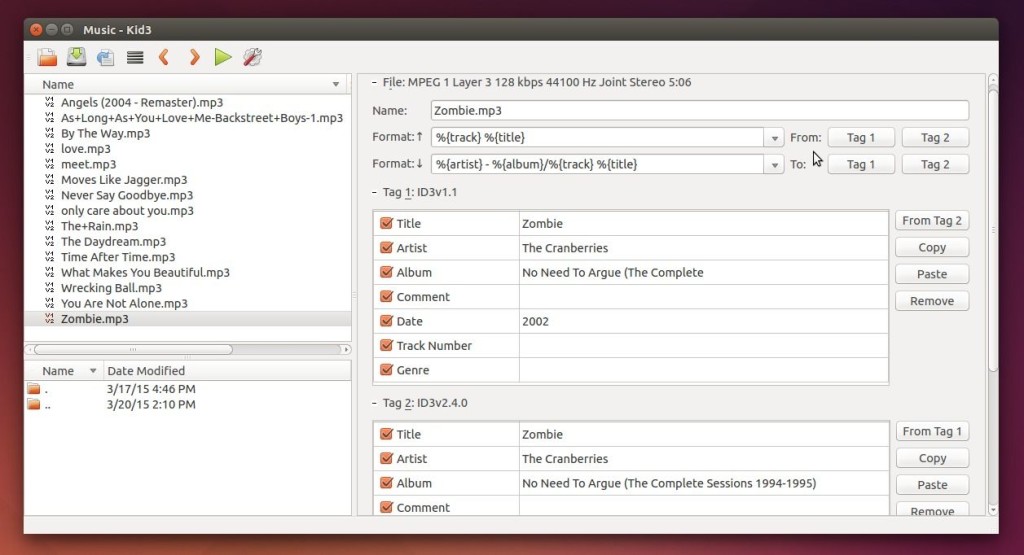1024x555 pixels.
Task: Click tag icon beside Never Say Goodbye.mp3
Action: (50, 195)
